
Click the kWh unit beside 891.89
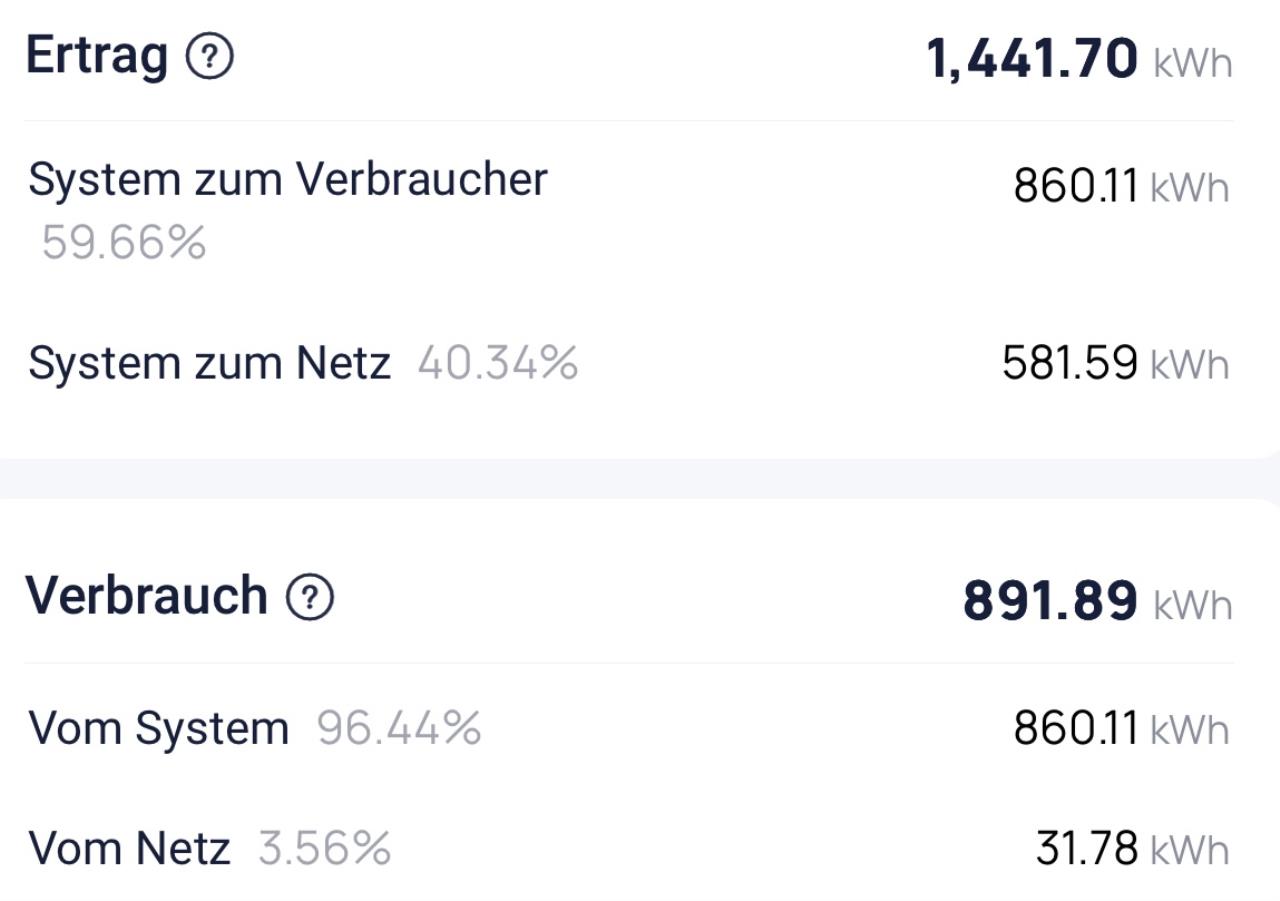[x=1192, y=606]
